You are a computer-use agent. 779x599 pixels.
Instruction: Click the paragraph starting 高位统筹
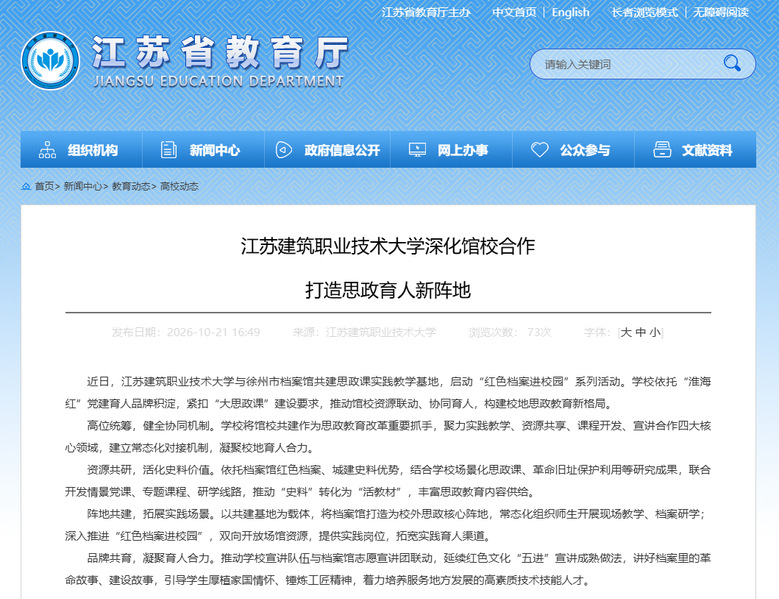[x=388, y=437]
